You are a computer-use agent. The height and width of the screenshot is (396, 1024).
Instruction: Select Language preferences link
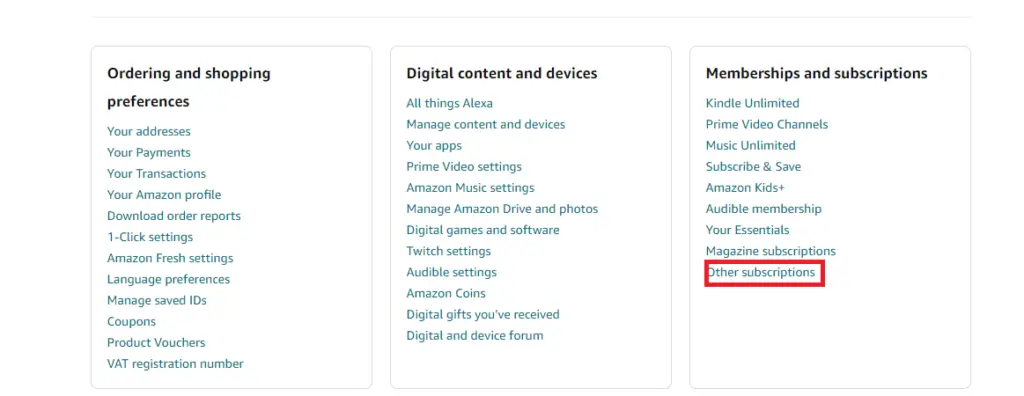(168, 279)
